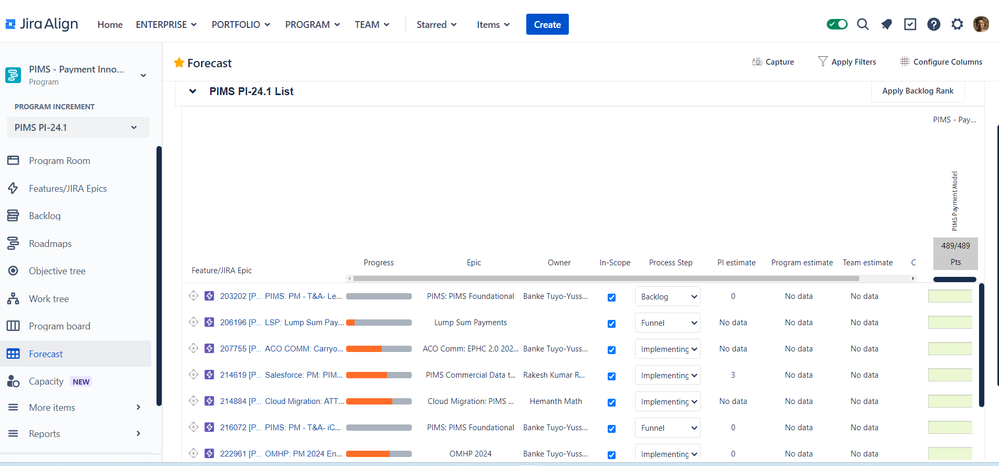Toggle the green switch in top bar

pos(837,24)
